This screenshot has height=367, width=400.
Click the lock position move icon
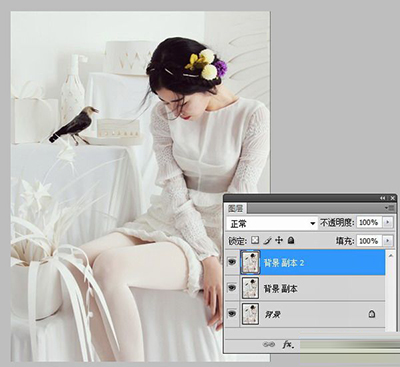coord(279,240)
